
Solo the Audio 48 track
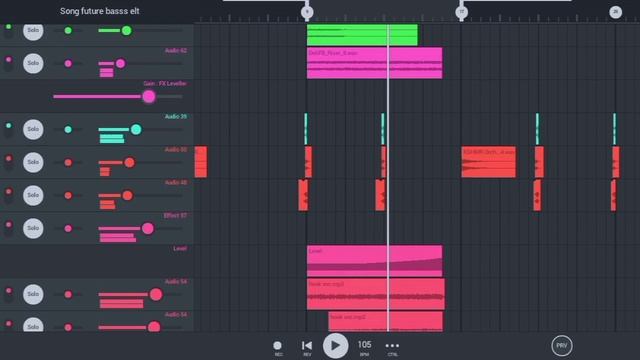pyautogui.click(x=33, y=195)
